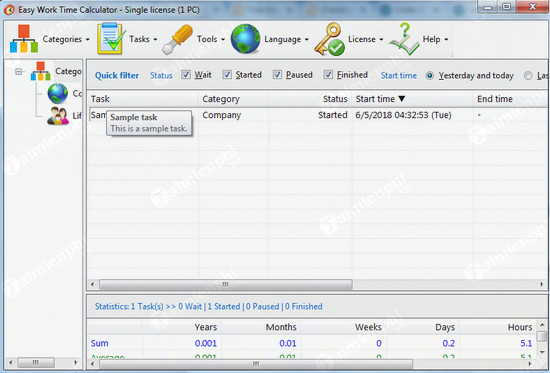Click the Tools screwdriver icon

(178, 40)
